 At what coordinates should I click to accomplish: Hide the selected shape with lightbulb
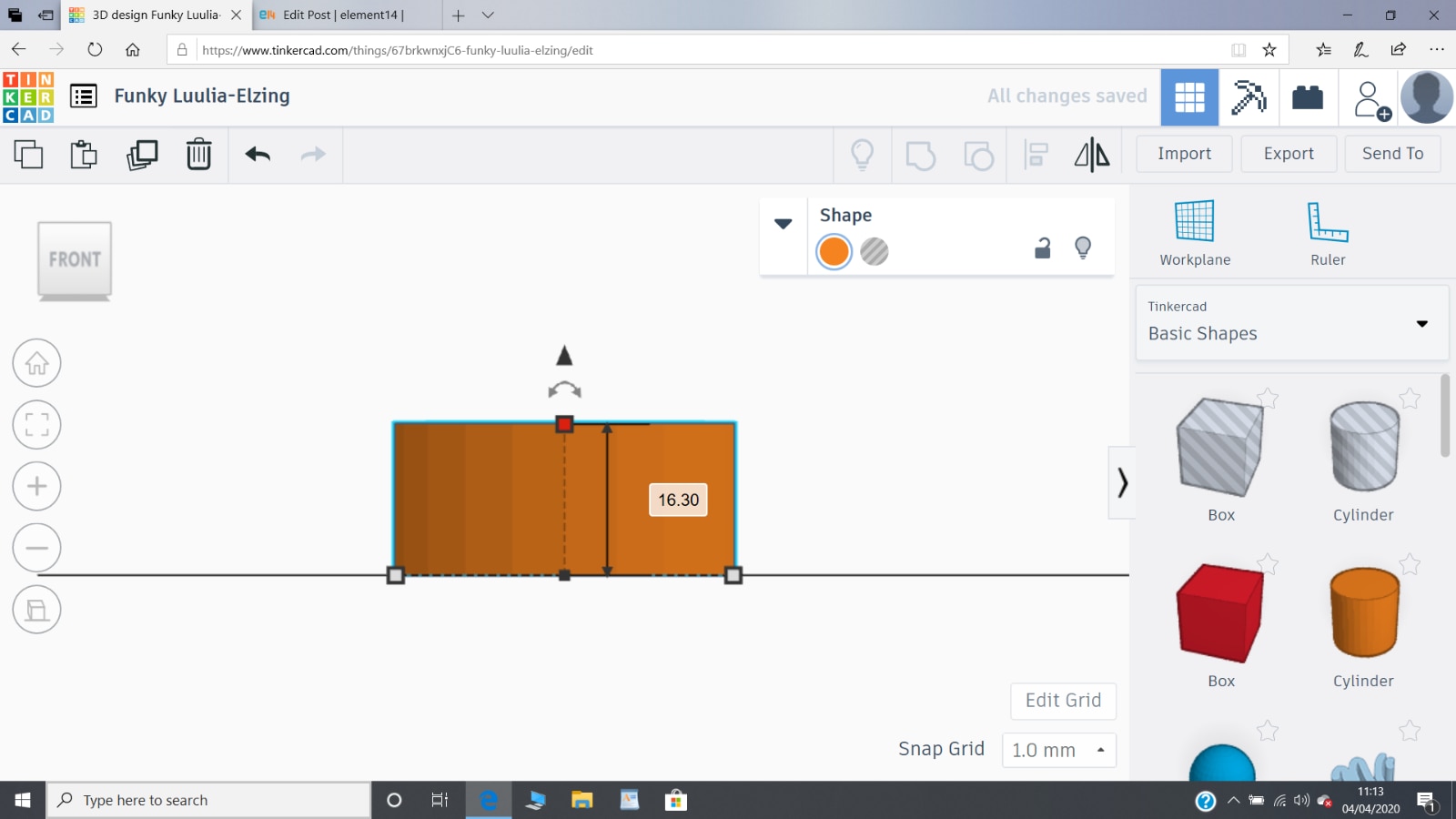(x=1083, y=248)
